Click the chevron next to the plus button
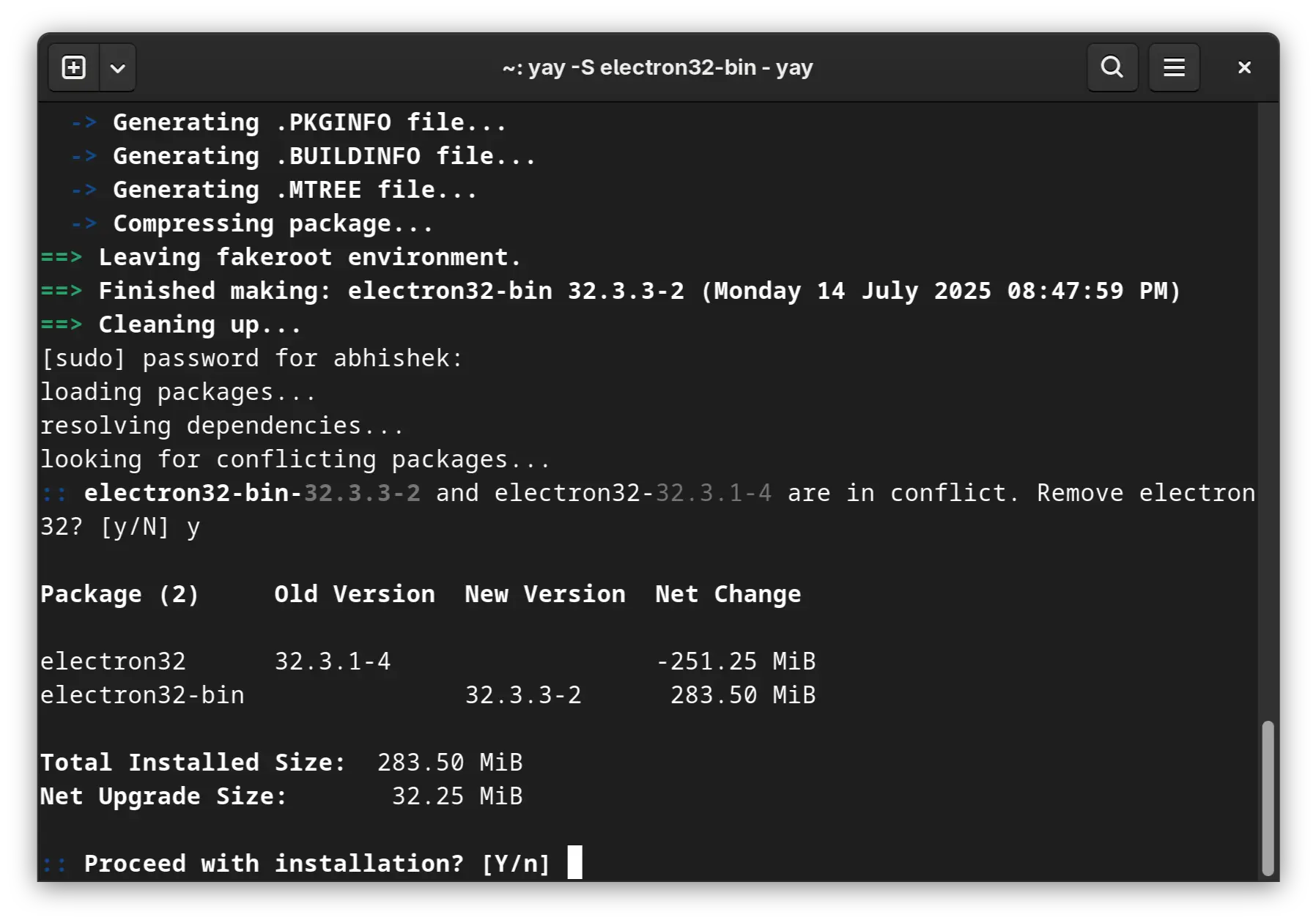The height and width of the screenshot is (923, 1316). click(117, 67)
